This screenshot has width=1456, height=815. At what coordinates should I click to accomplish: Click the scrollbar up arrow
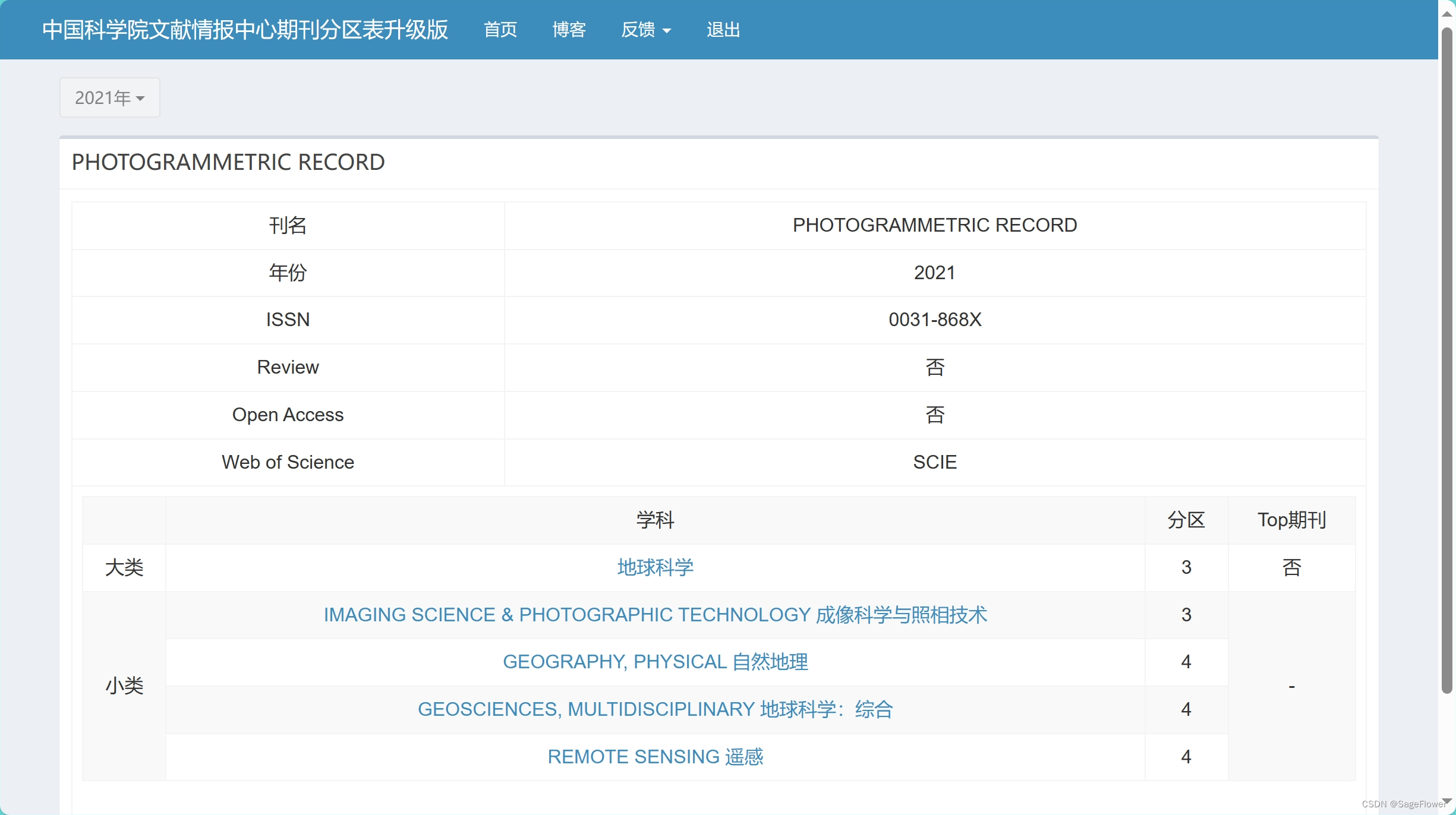[x=1447, y=13]
